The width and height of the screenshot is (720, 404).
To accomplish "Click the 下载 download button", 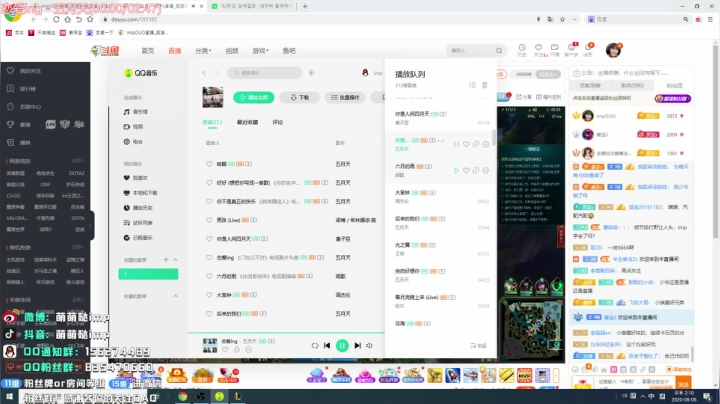I will [299, 97].
